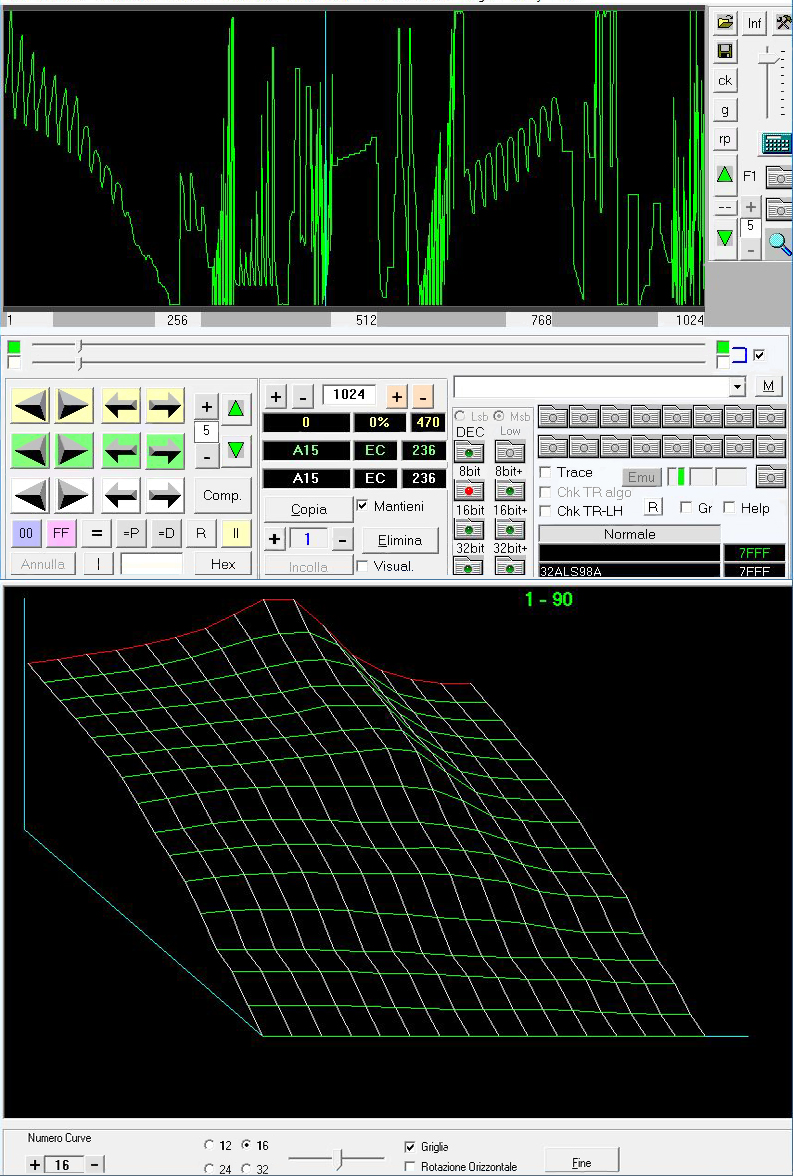Click the Elimina button
The height and width of the screenshot is (1176, 794).
(400, 540)
